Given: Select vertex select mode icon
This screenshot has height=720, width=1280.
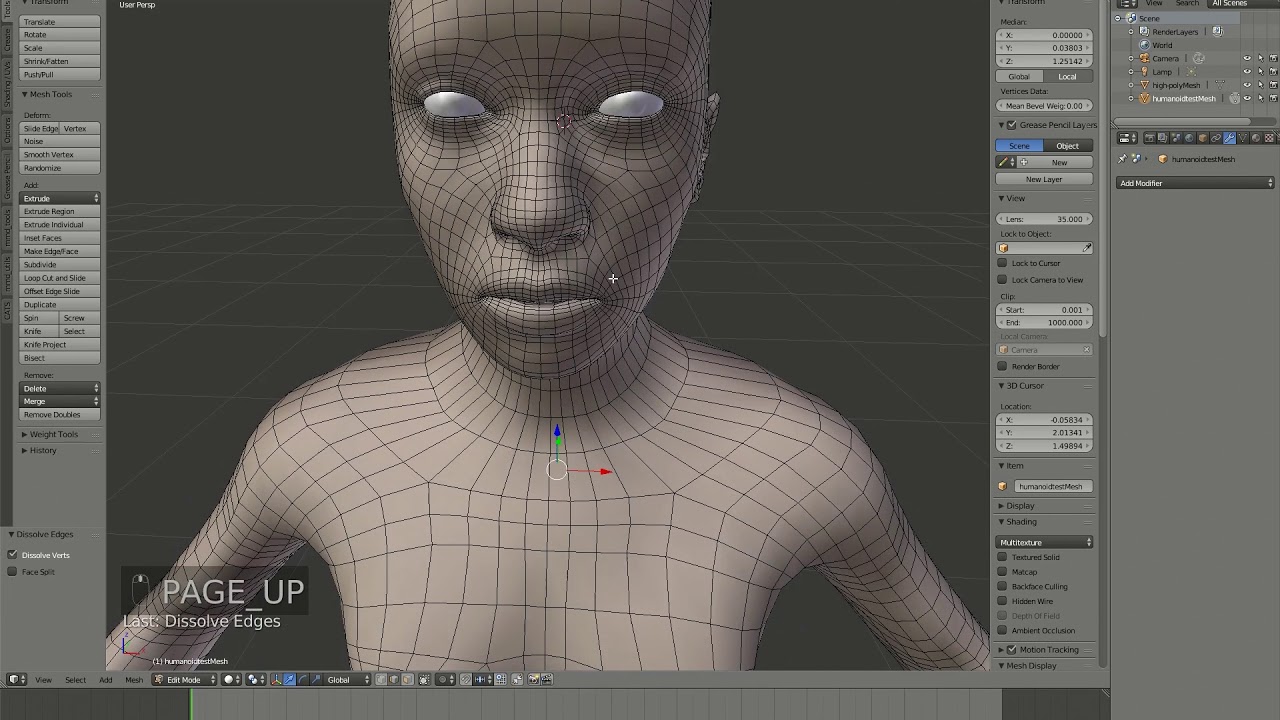Looking at the screenshot, I should coord(381,680).
